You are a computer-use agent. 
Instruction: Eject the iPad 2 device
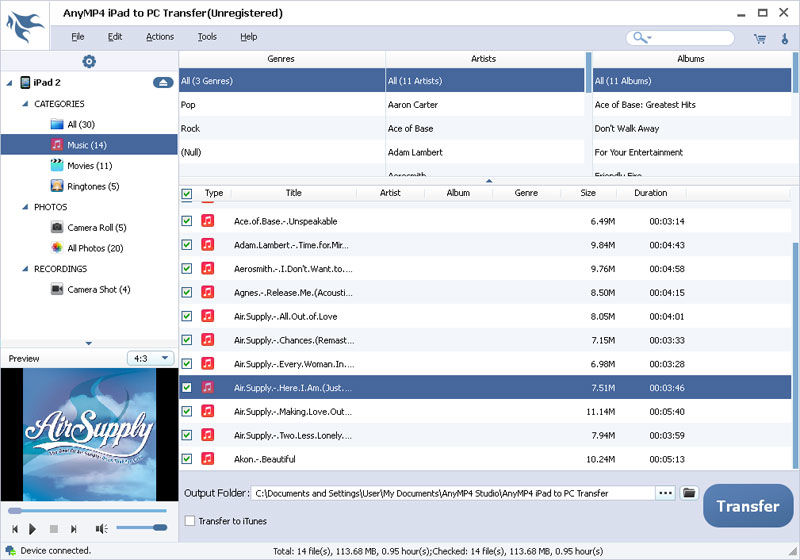click(x=163, y=82)
